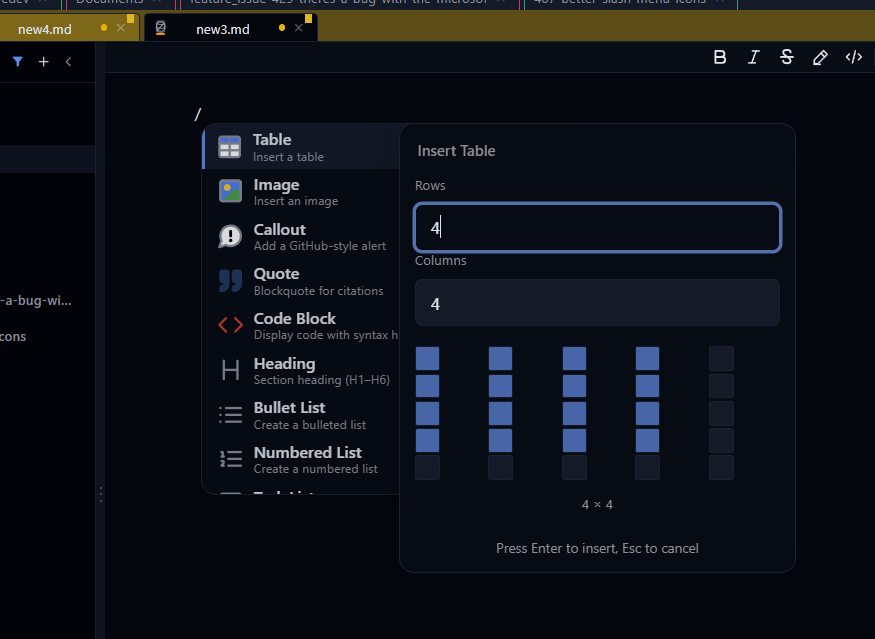Create a Bullet List
The width and height of the screenshot is (875, 639).
301,415
